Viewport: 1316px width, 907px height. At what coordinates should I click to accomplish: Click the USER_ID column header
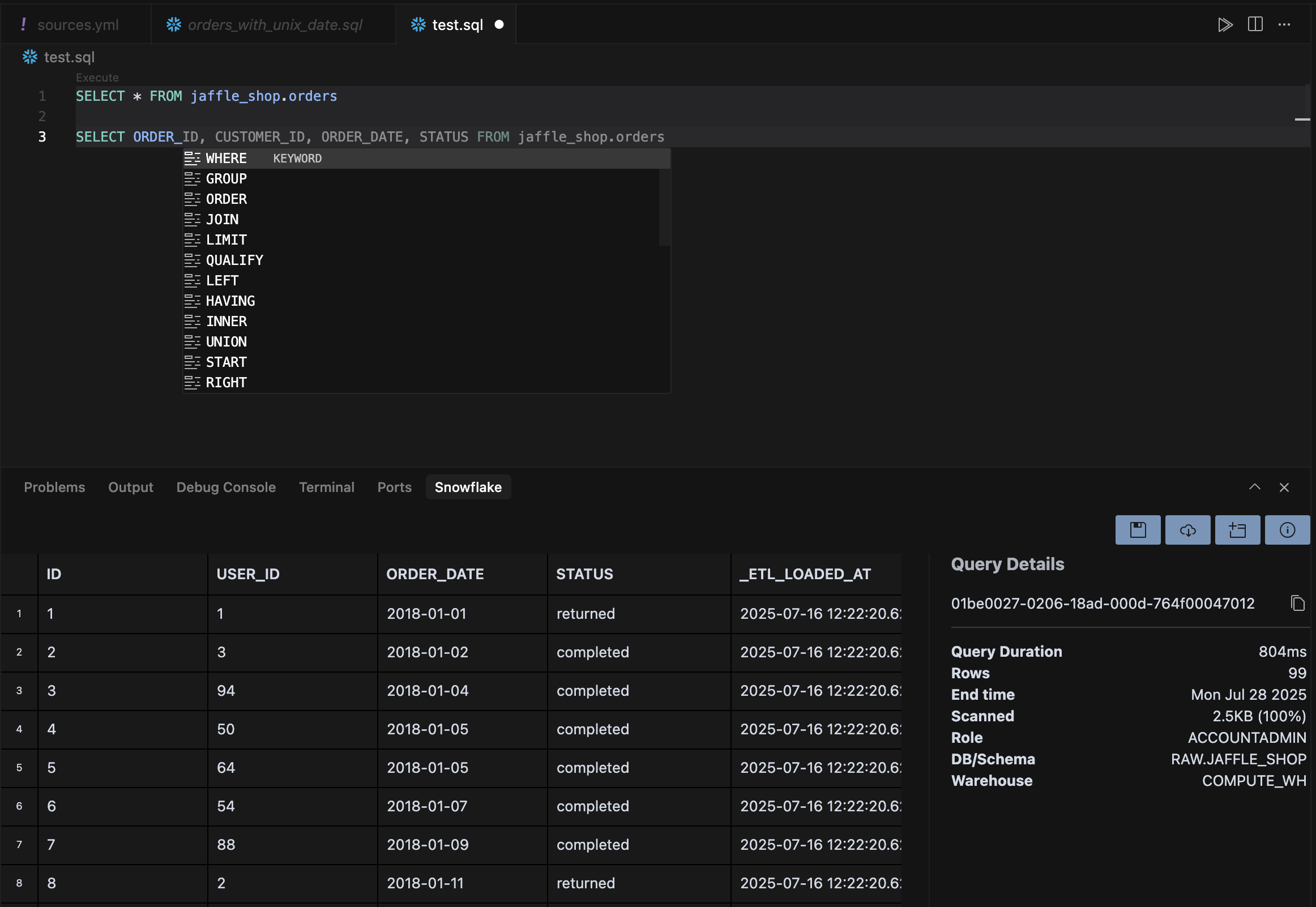pyautogui.click(x=292, y=574)
